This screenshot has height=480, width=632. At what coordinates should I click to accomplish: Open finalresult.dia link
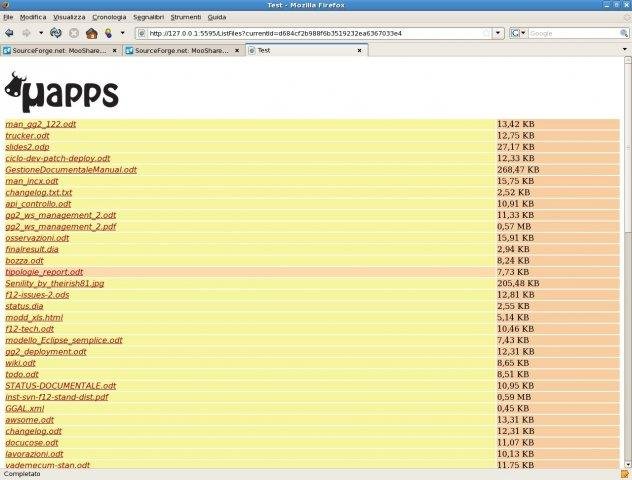pos(32,249)
